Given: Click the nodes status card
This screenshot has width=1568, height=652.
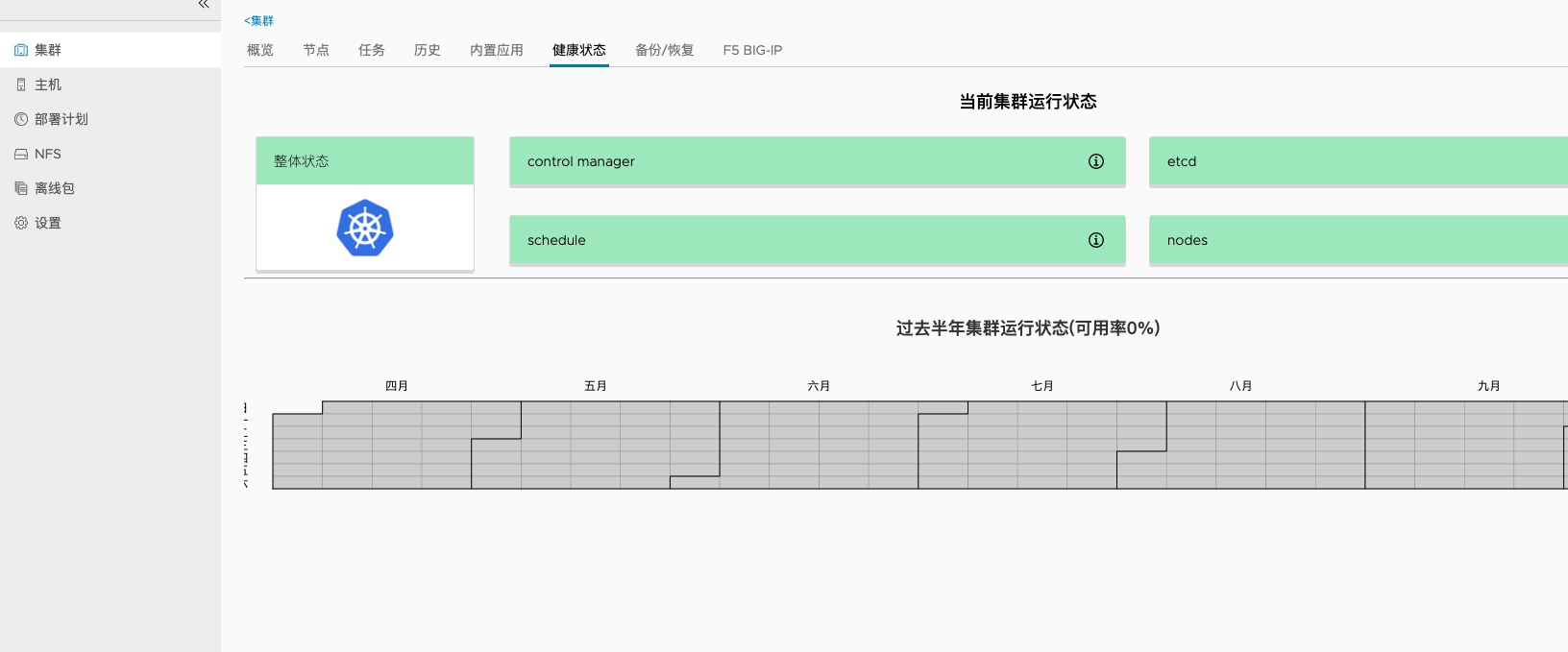Looking at the screenshot, I should click(x=1359, y=240).
